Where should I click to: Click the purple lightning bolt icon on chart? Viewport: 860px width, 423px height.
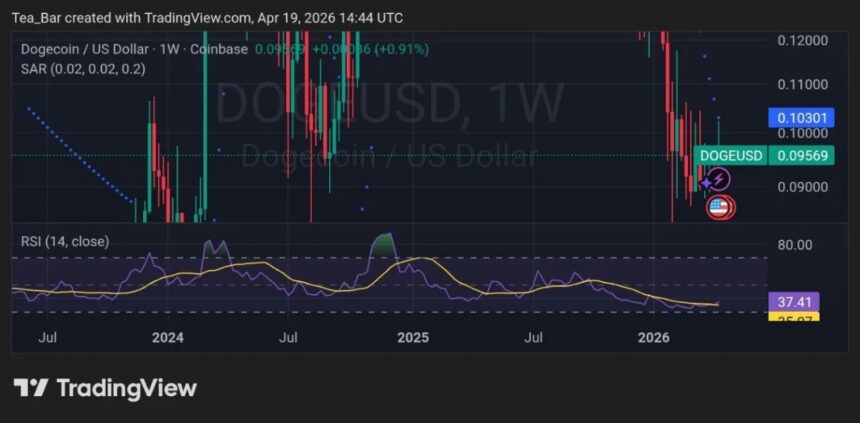(x=720, y=179)
